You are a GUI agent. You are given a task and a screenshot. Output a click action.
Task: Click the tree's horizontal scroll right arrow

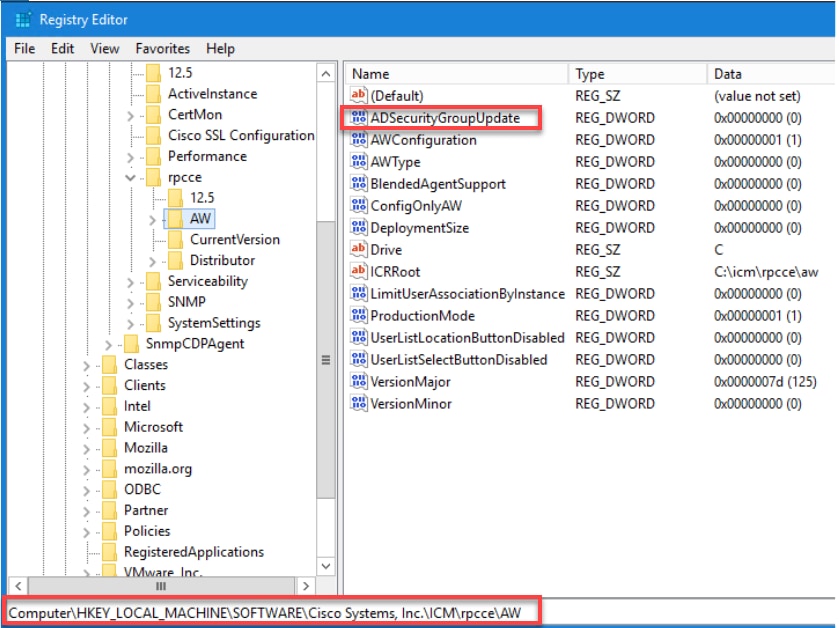306,586
